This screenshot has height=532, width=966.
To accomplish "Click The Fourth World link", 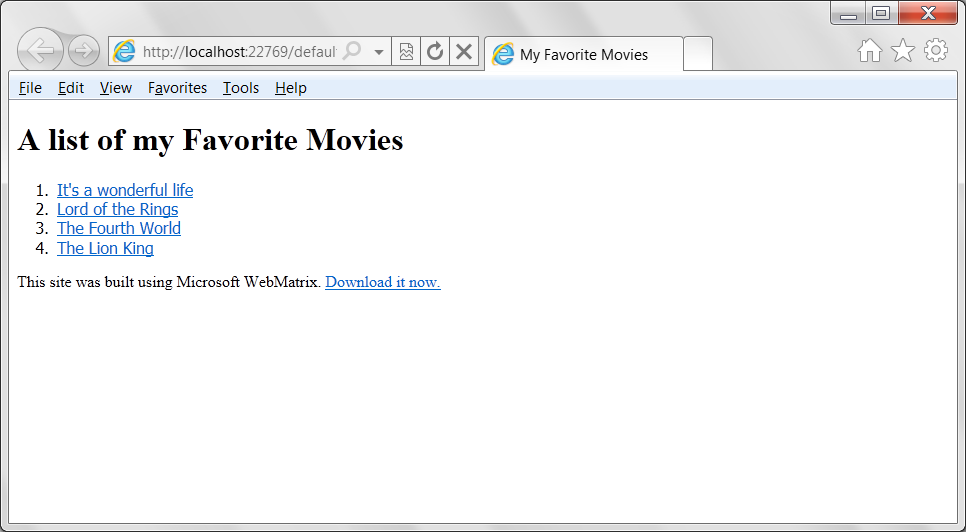I will 119,228.
